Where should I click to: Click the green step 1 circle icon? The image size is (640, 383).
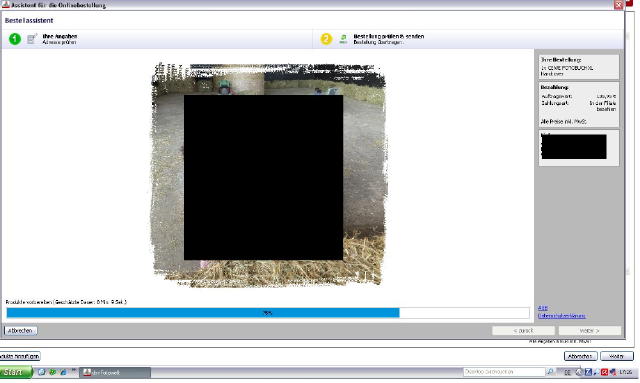[15, 39]
